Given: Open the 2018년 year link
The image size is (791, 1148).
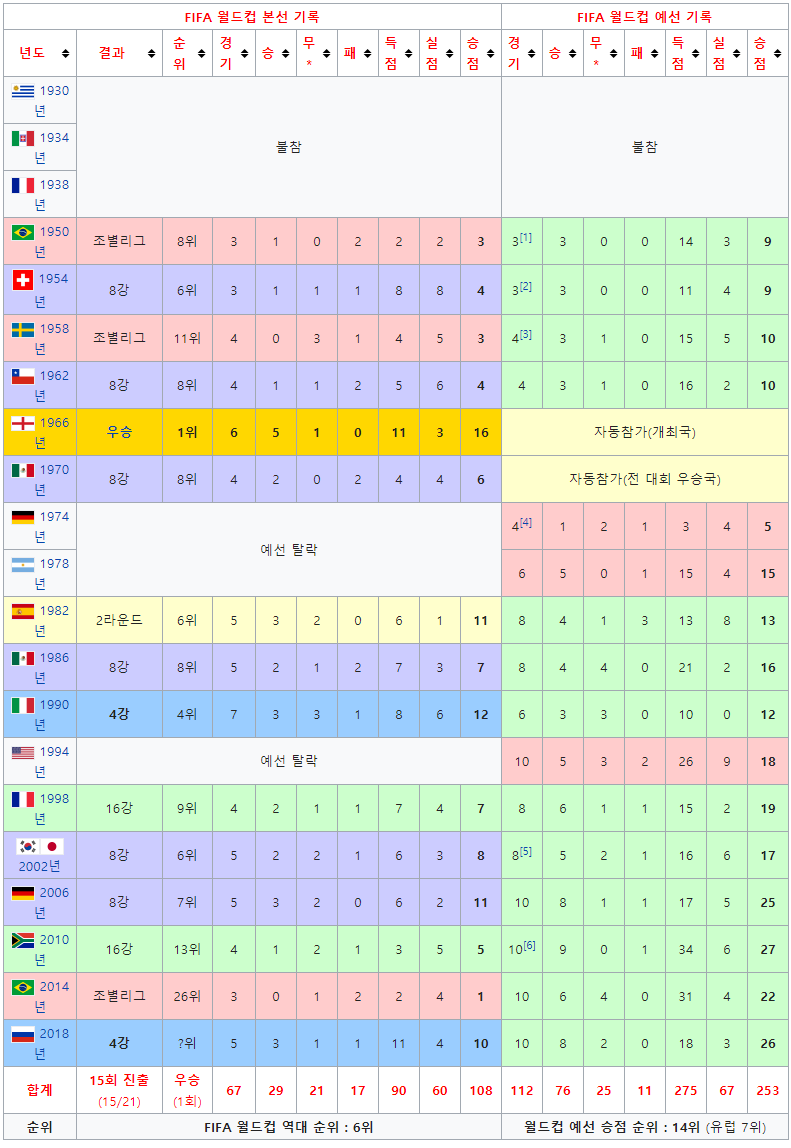Looking at the screenshot, I should [x=53, y=1043].
